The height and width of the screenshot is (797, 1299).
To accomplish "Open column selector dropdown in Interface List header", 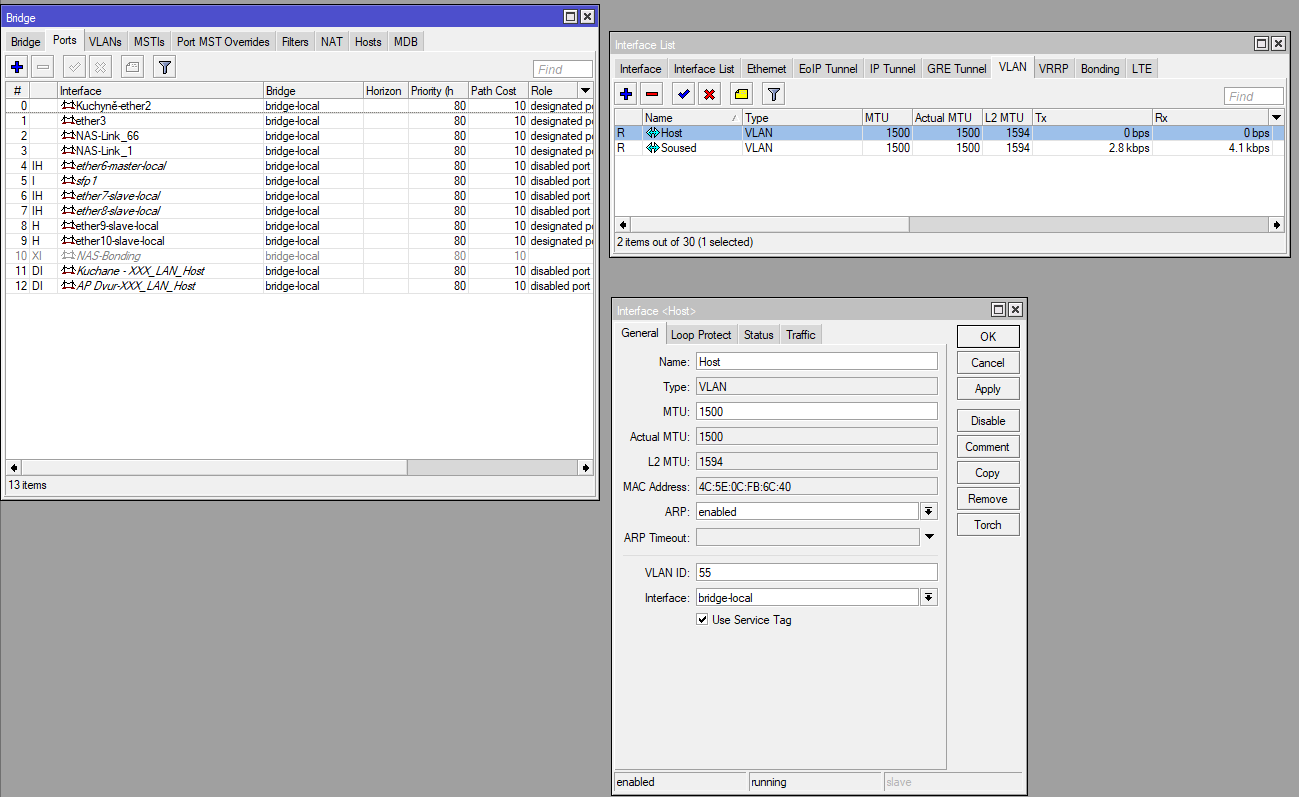I will tap(1276, 118).
